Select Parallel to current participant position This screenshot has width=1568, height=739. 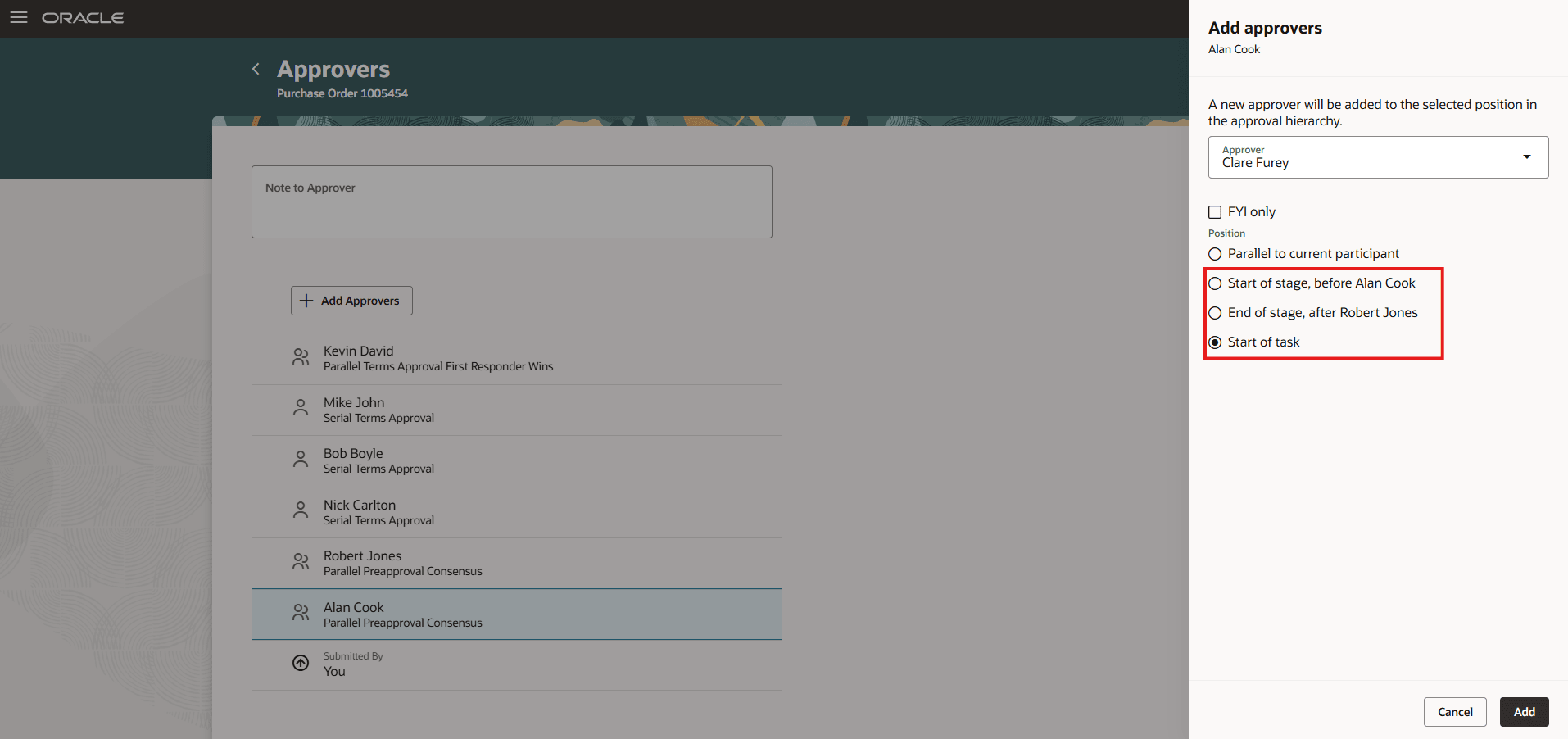1215,254
